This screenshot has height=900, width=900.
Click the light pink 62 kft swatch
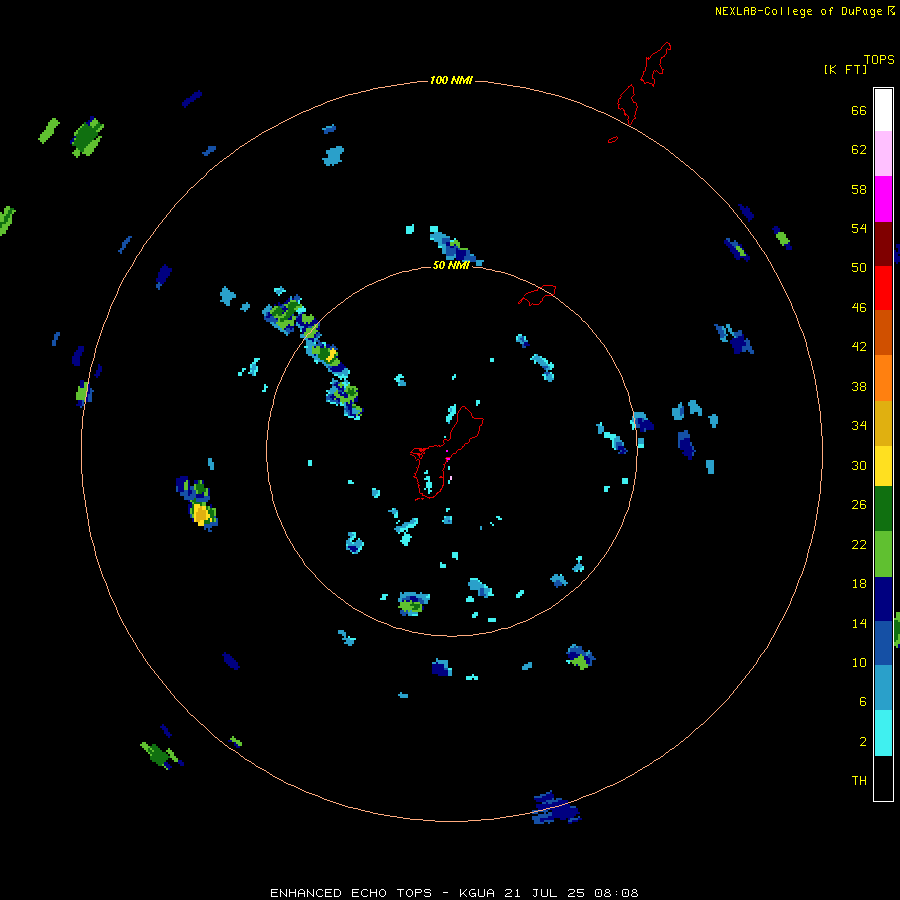pyautogui.click(x=883, y=154)
